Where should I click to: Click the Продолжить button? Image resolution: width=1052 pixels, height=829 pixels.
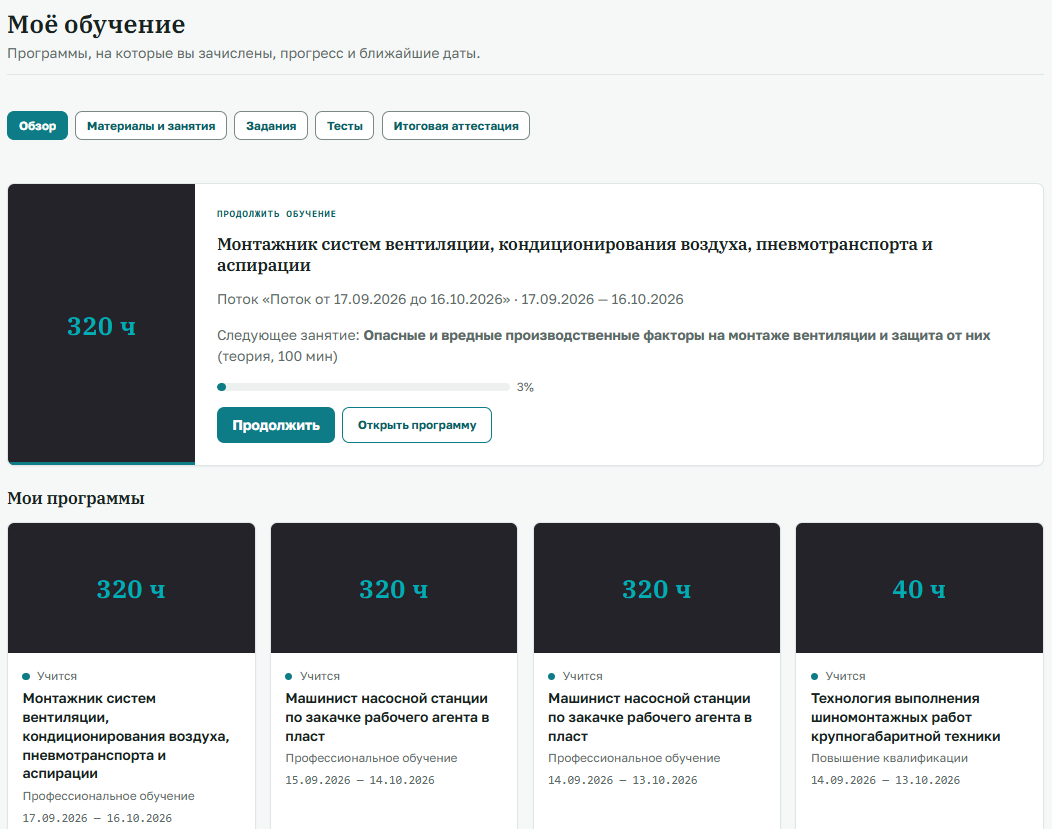point(276,425)
